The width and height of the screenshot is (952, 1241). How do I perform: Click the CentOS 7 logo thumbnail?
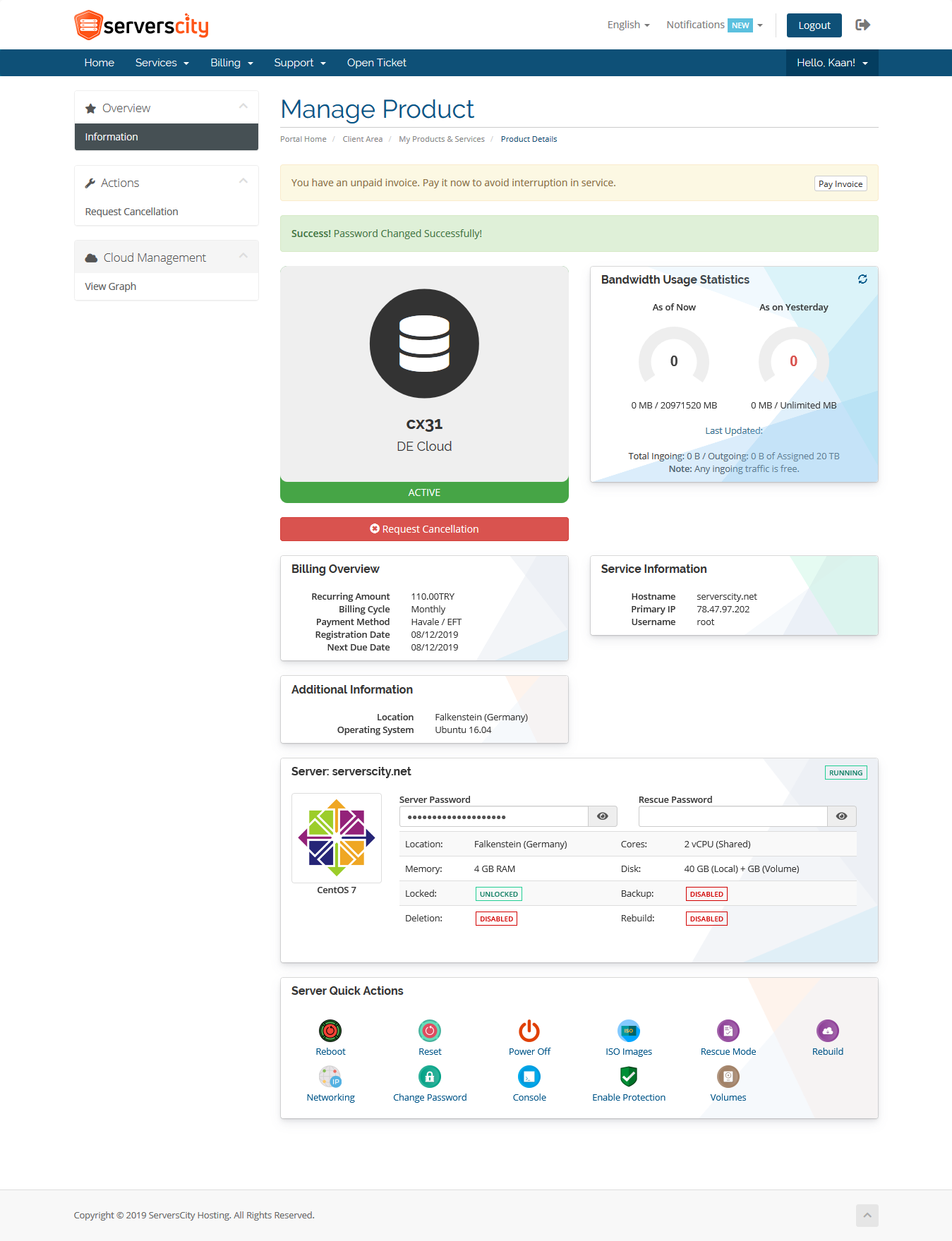[x=337, y=838]
